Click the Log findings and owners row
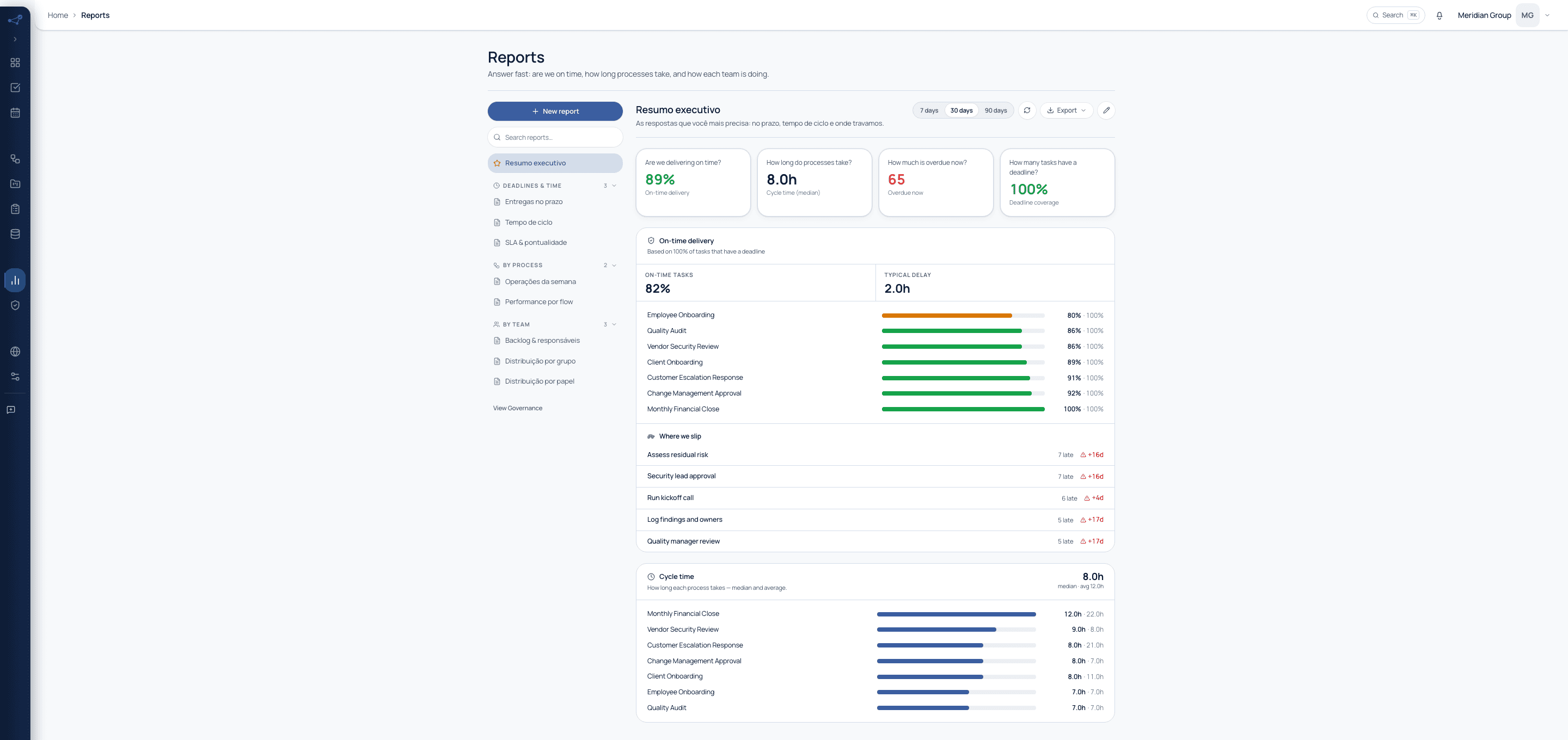This screenshot has height=740, width=1568. click(875, 520)
